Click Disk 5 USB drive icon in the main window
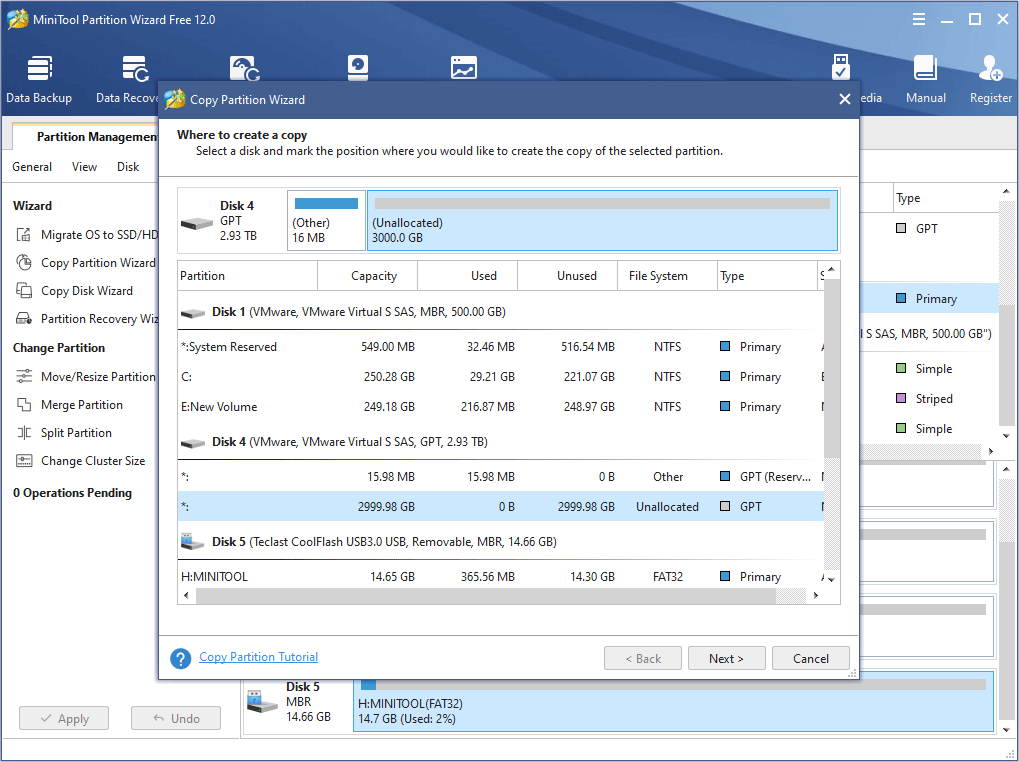Image resolution: width=1019 pixels, height=762 pixels. click(263, 703)
